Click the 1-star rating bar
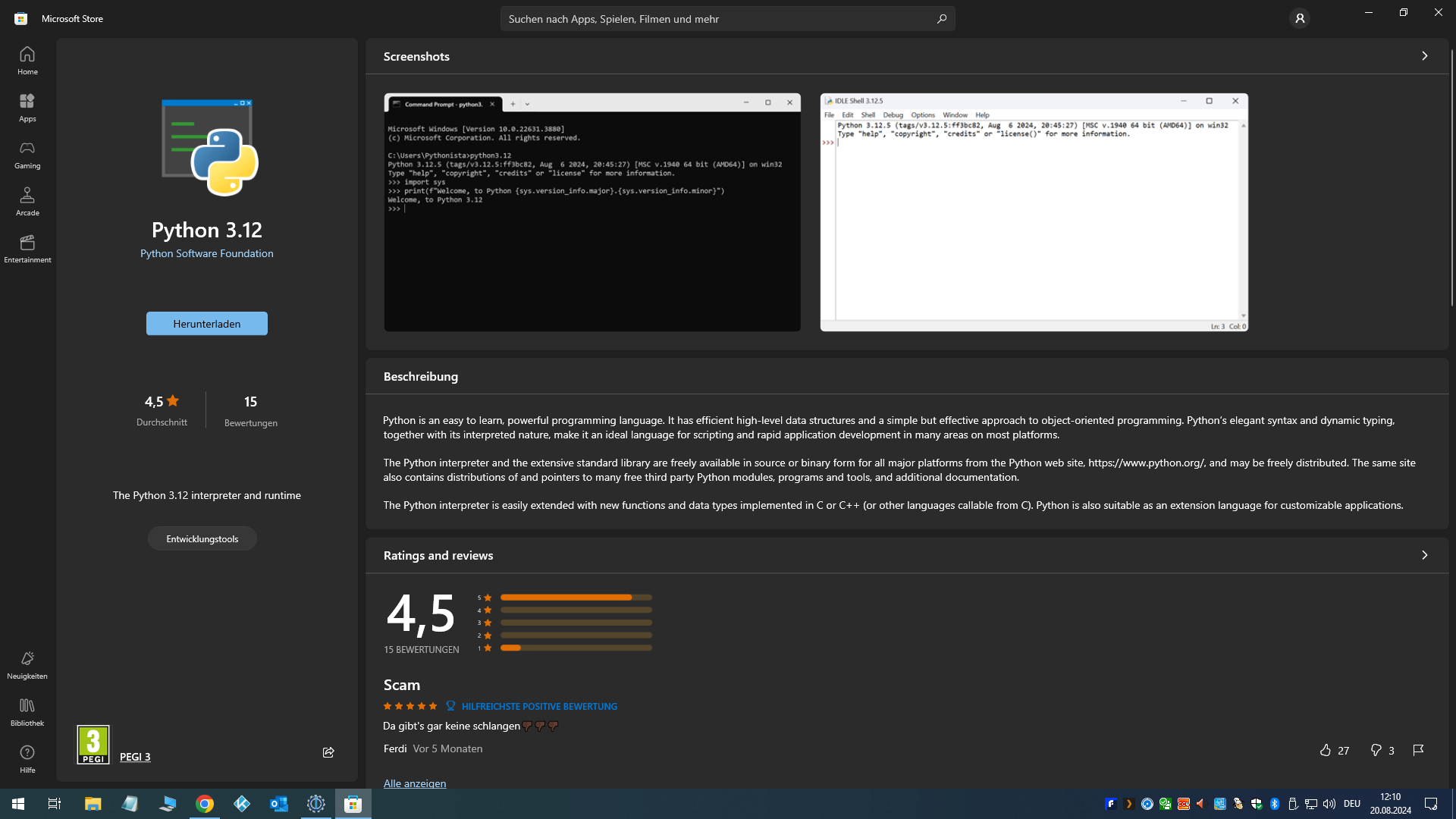This screenshot has width=1456, height=819. [576, 648]
